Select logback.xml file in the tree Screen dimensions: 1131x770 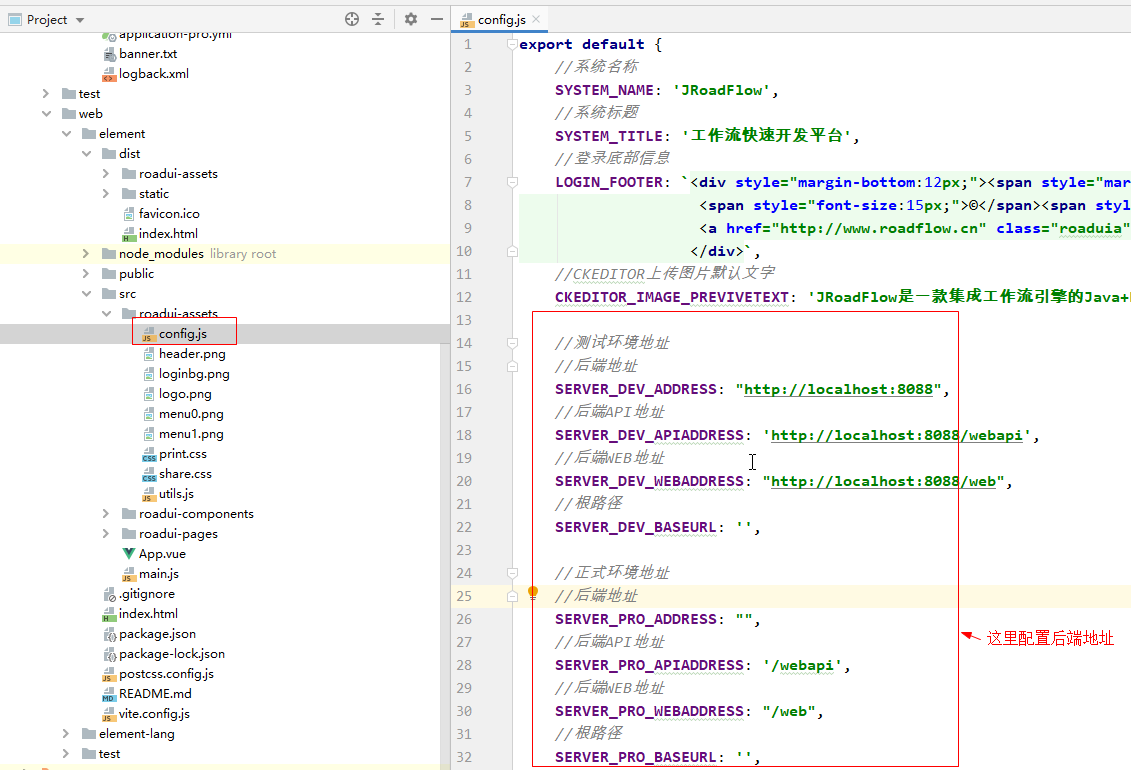(154, 74)
